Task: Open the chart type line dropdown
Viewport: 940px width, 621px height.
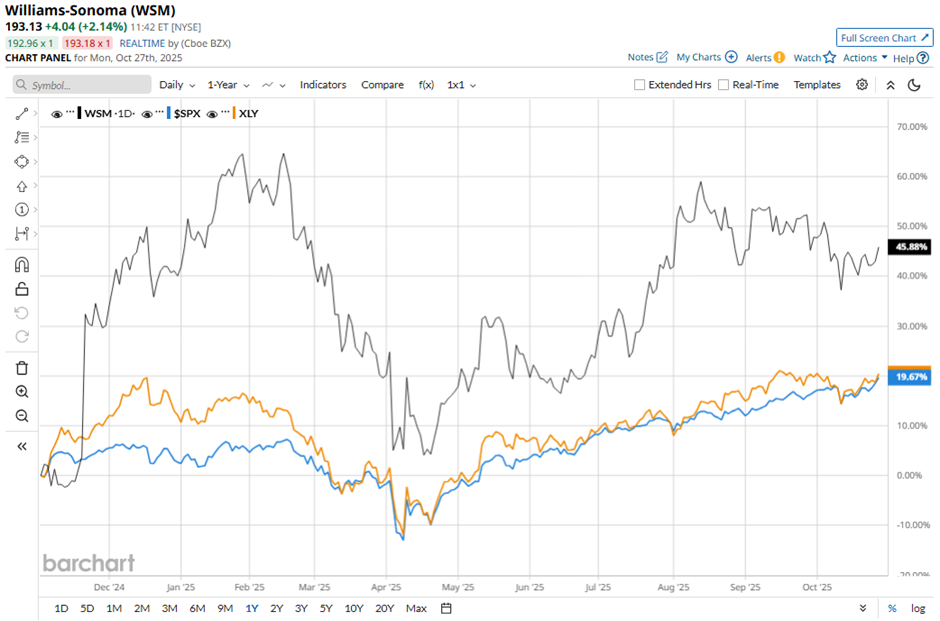Action: pos(274,85)
